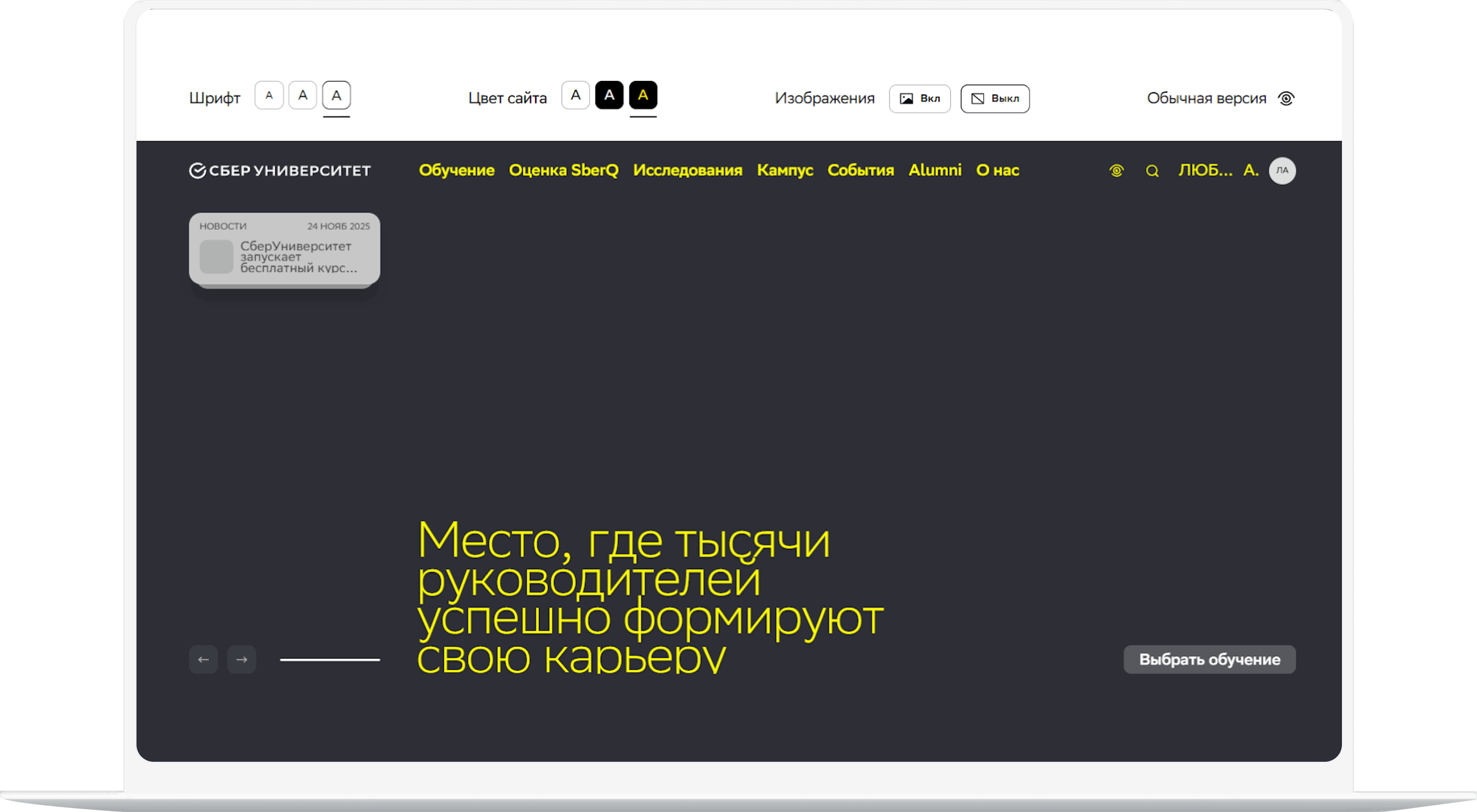Open the Исследования menu item

pos(687,170)
